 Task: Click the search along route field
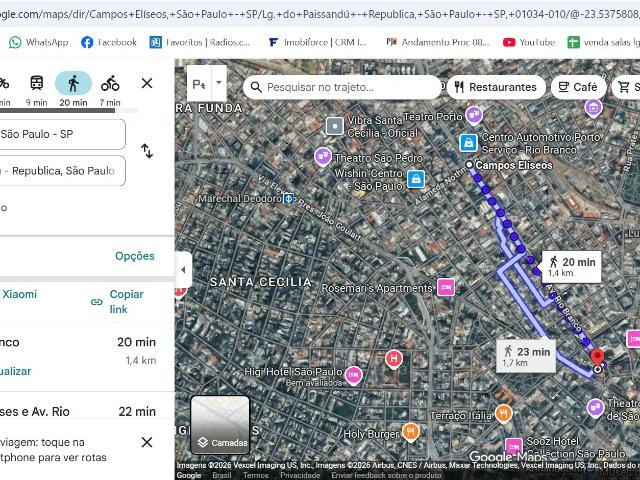[x=343, y=87]
